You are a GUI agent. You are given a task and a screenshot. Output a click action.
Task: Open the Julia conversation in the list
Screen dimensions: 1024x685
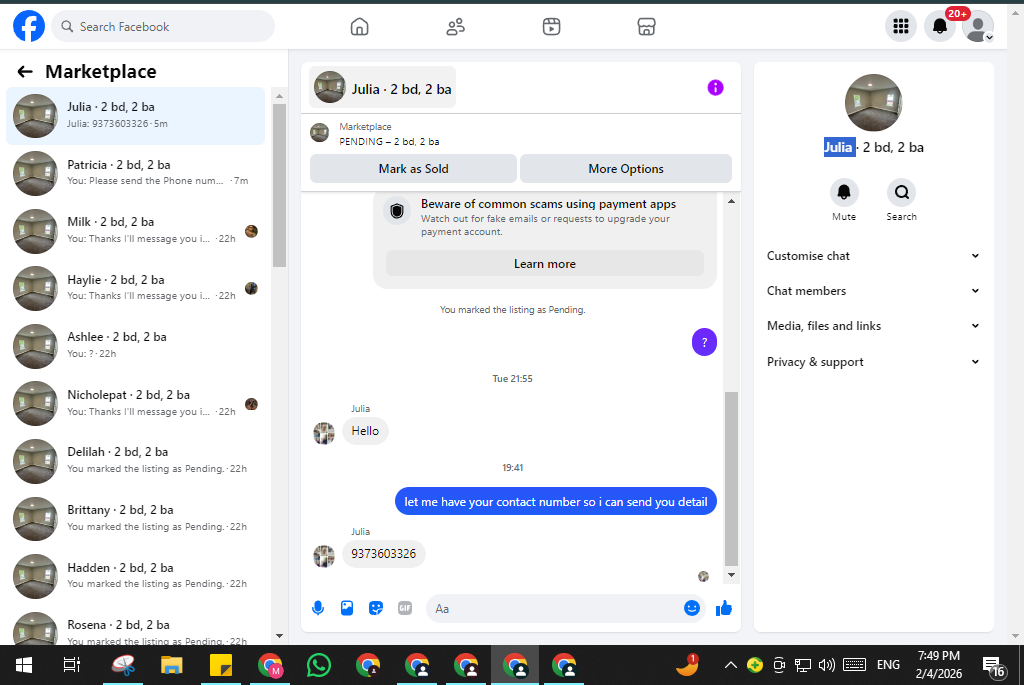coord(136,116)
